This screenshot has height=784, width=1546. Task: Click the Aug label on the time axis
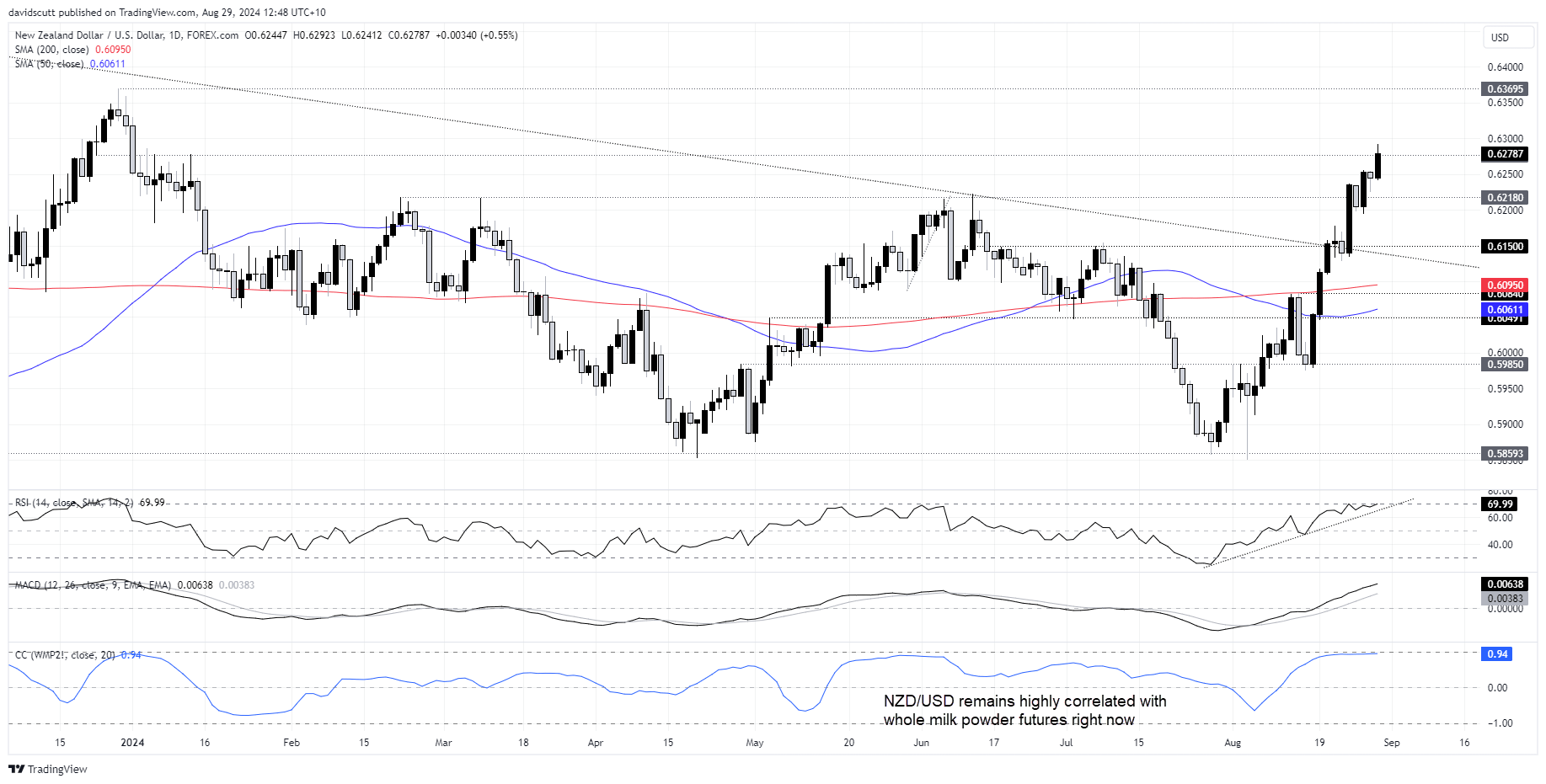(1233, 743)
